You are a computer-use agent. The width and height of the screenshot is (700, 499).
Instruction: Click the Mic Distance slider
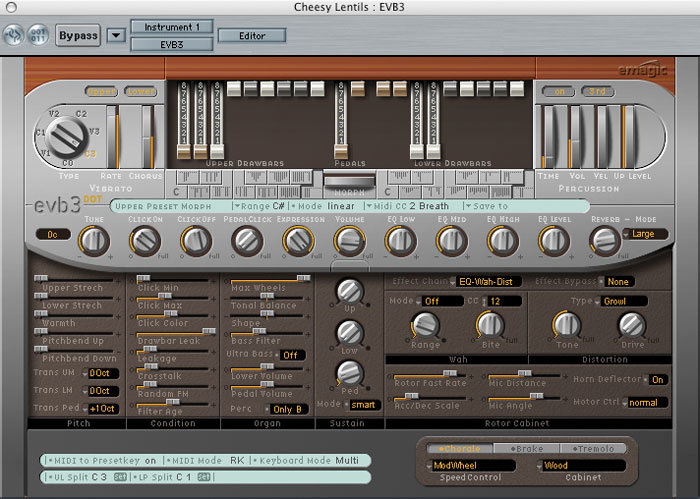[x=524, y=375]
